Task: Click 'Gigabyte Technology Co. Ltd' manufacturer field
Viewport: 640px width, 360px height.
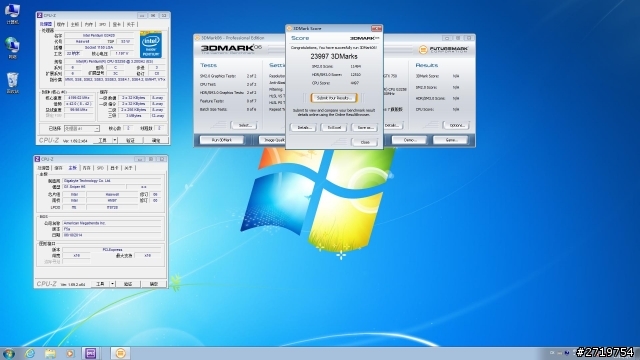Action: pos(112,181)
